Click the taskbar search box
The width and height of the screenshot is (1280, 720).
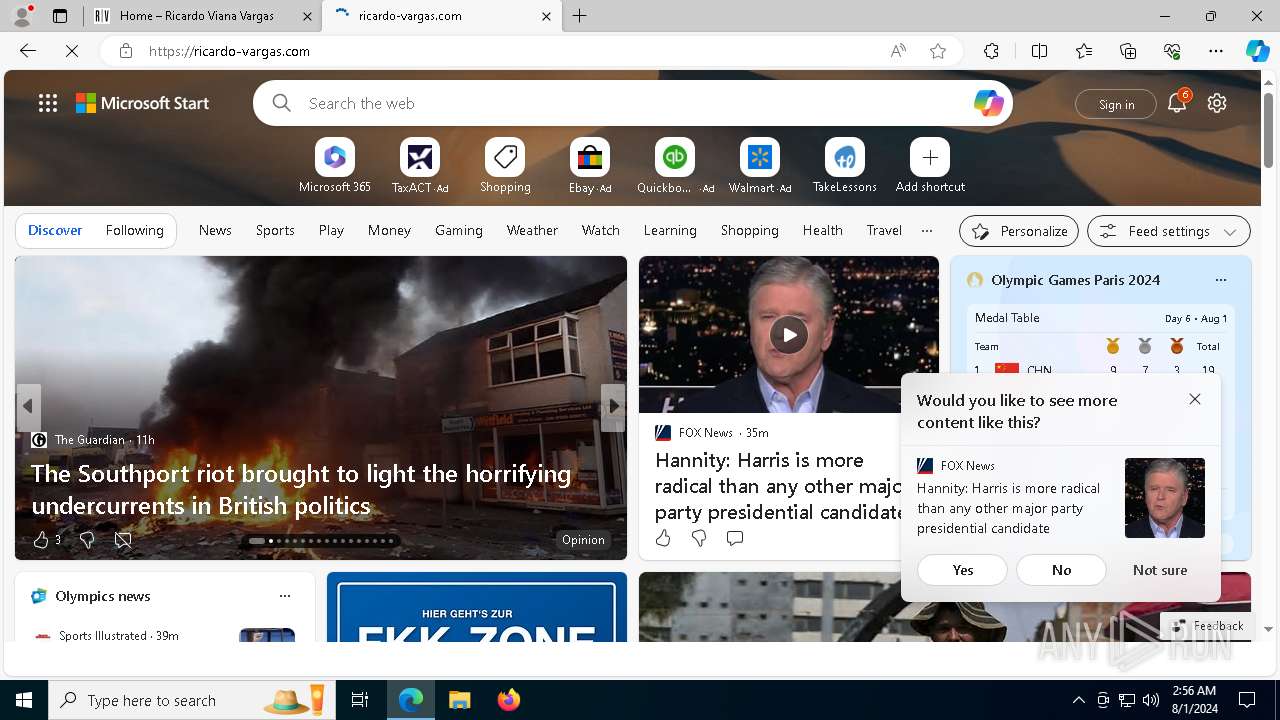pyautogui.click(x=192, y=700)
